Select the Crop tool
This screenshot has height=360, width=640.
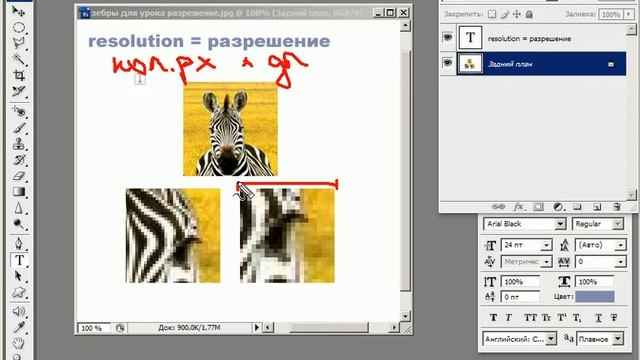point(18,75)
